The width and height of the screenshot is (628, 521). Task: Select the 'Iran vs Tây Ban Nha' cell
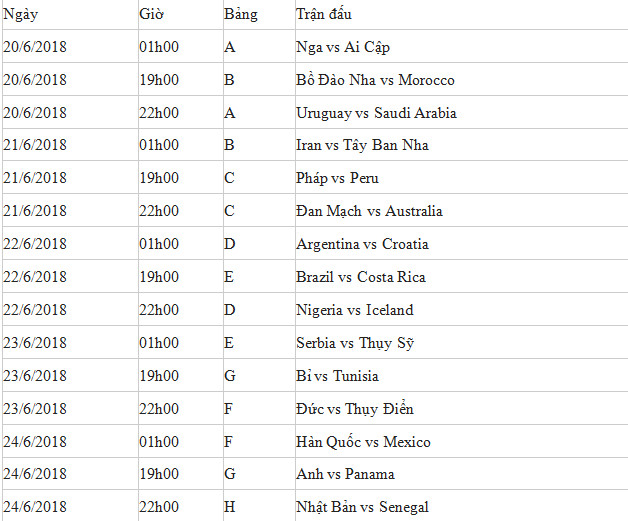(x=362, y=145)
